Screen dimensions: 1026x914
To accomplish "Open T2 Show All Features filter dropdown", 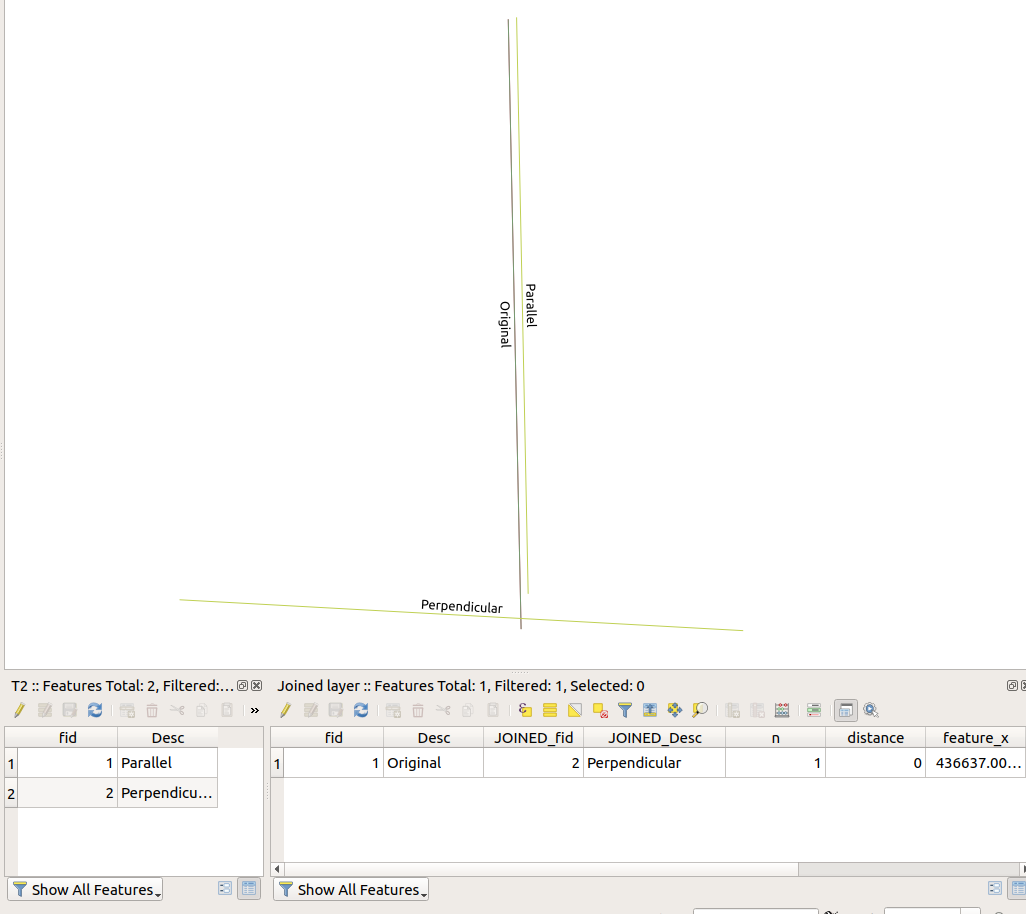I will [x=85, y=890].
